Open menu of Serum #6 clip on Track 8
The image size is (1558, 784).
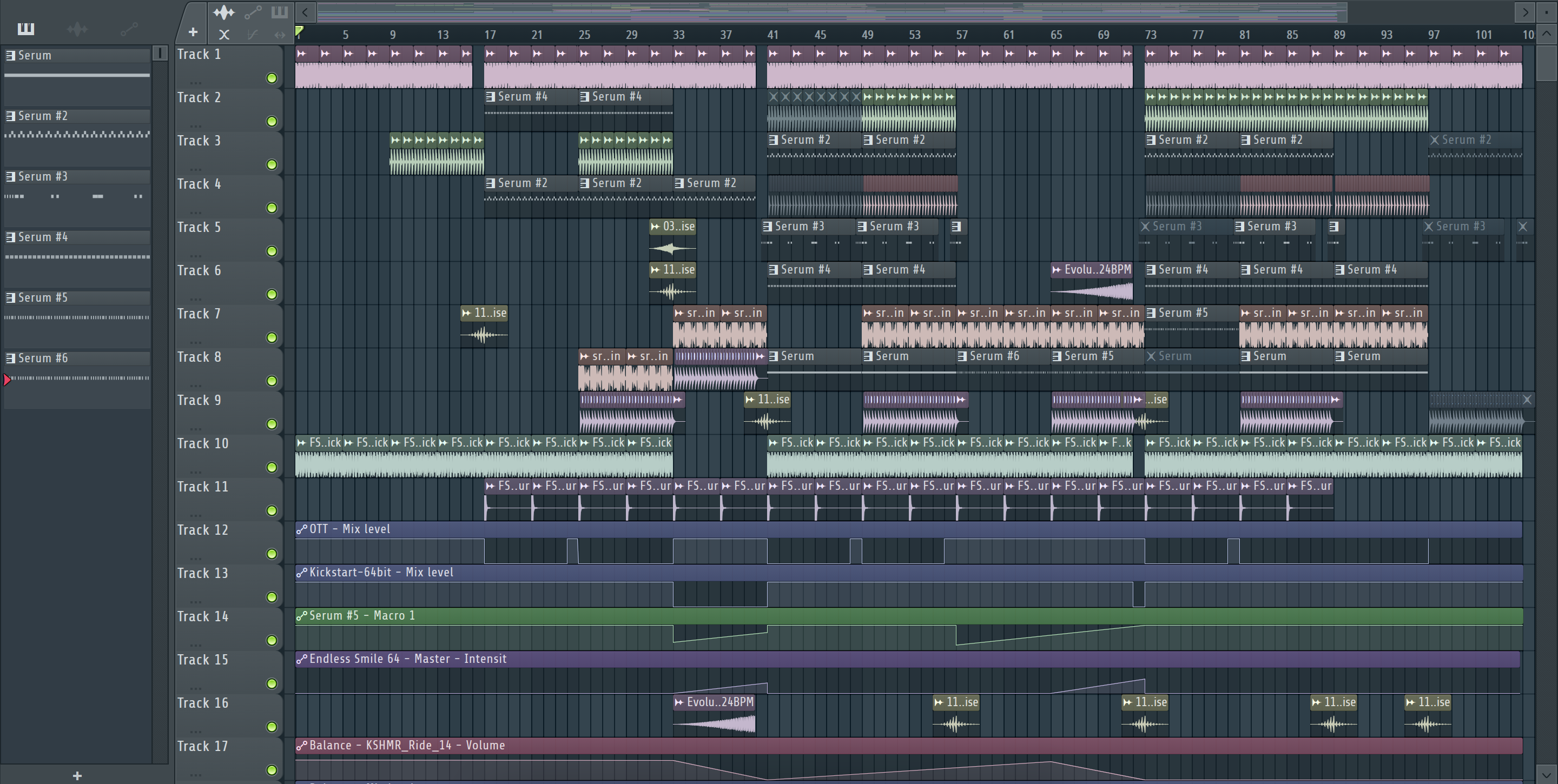pyautogui.click(x=962, y=357)
